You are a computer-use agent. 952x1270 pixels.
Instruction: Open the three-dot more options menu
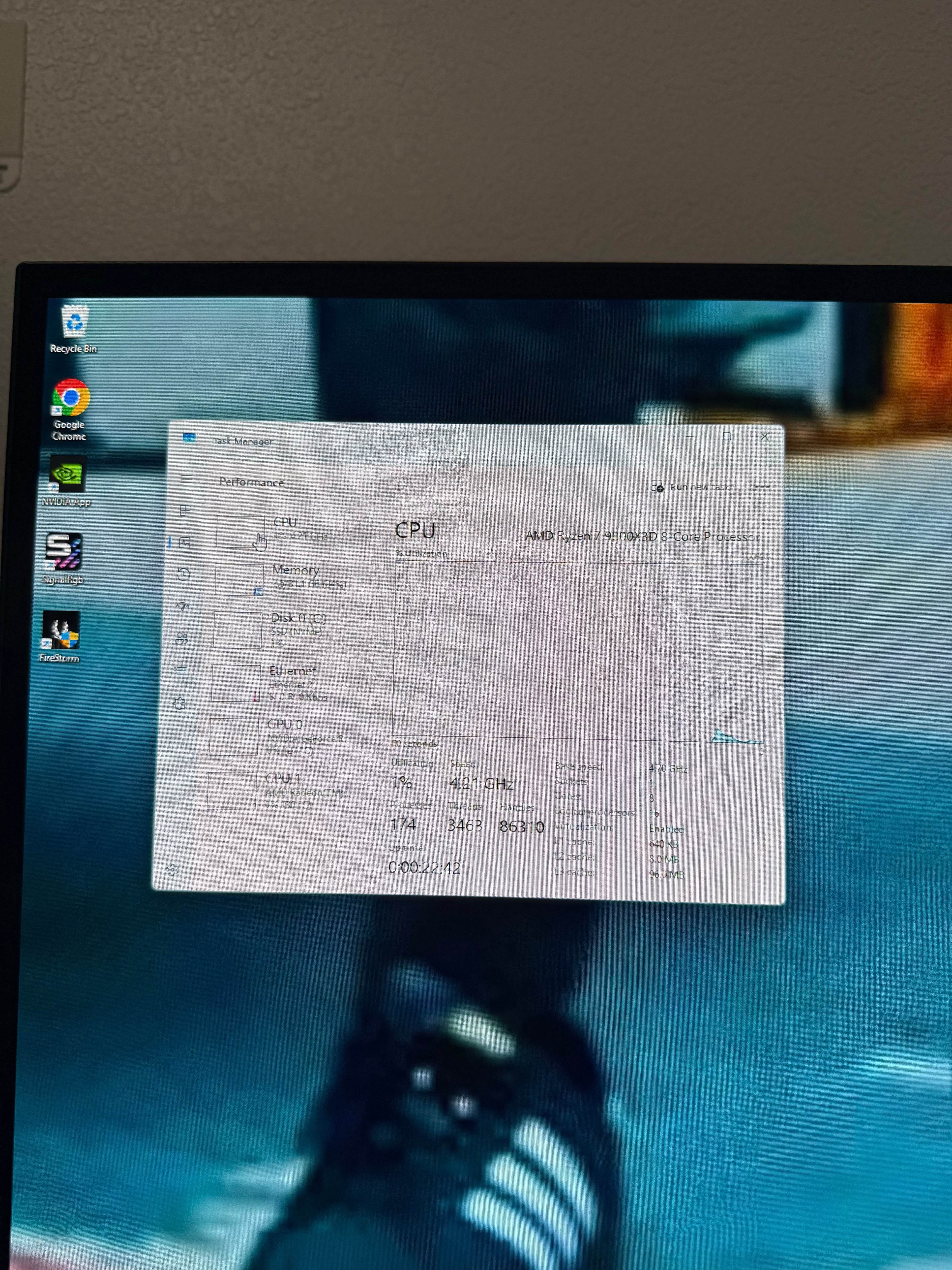point(762,487)
